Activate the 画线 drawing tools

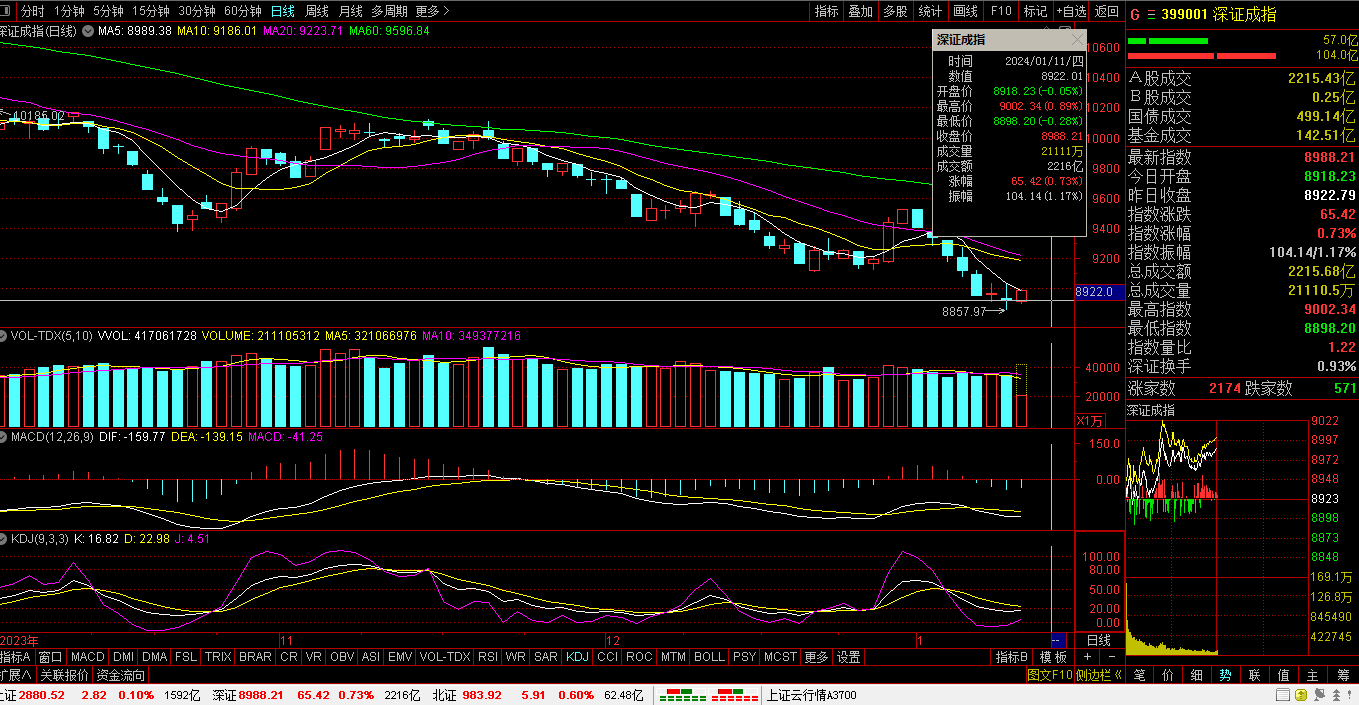click(966, 11)
